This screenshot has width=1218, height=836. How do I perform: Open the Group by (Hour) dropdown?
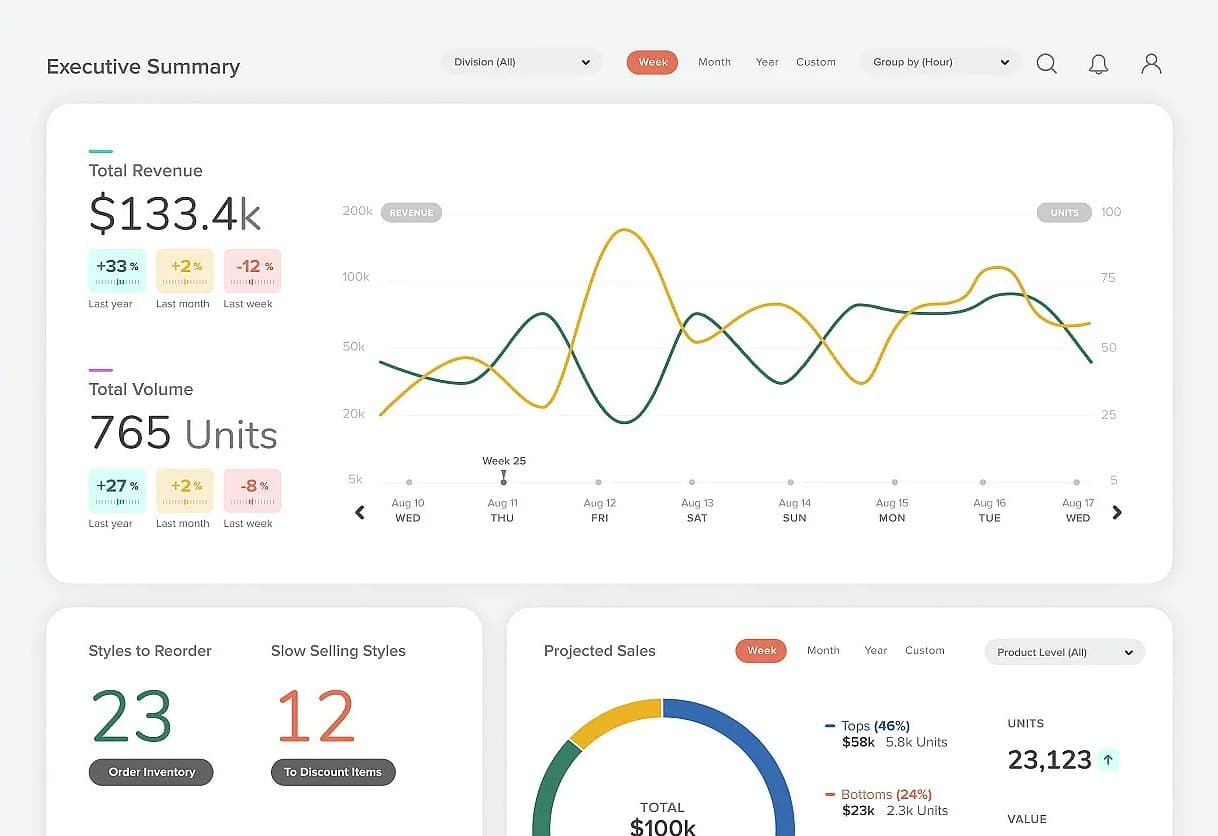pos(941,62)
